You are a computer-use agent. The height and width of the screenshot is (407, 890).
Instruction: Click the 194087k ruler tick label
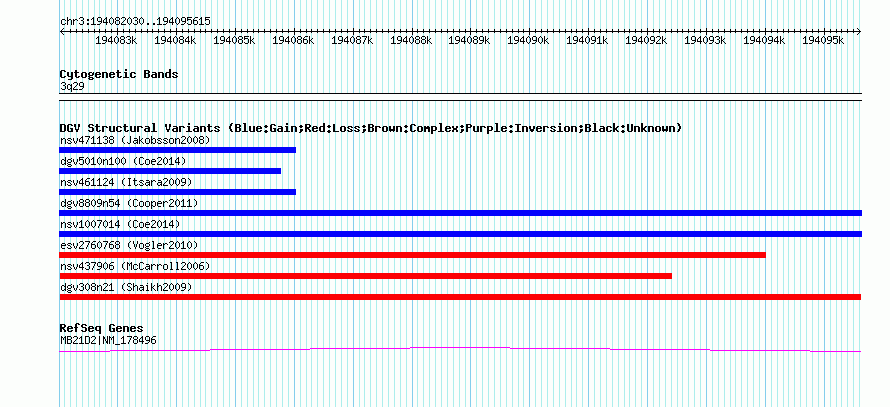352,40
